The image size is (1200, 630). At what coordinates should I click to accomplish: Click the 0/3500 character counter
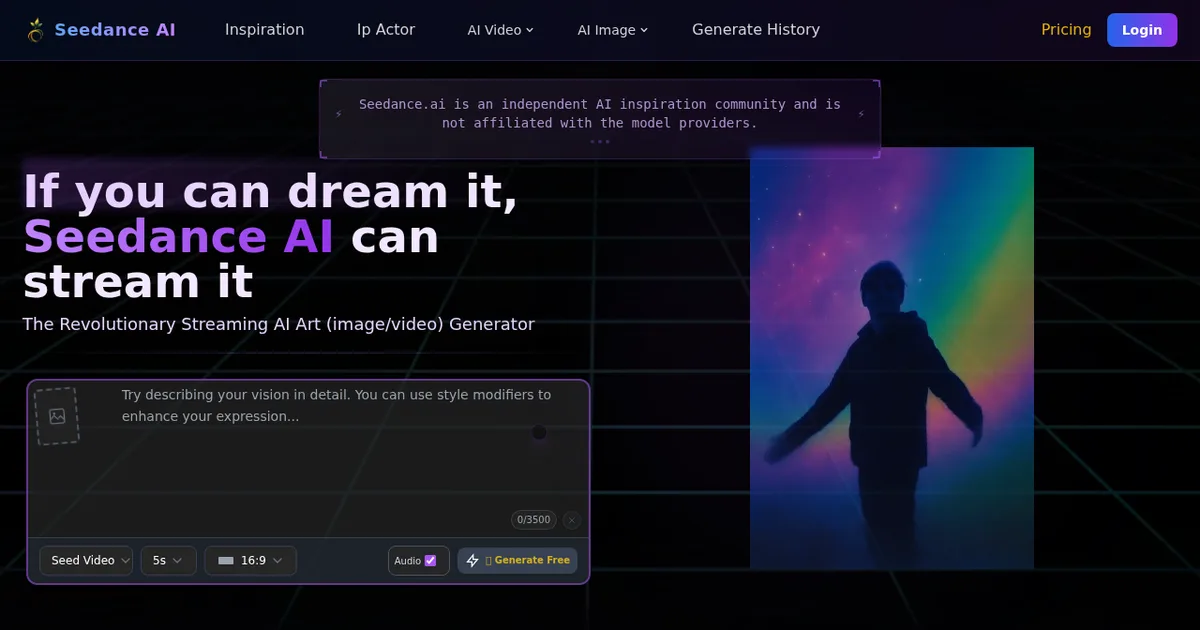click(533, 520)
